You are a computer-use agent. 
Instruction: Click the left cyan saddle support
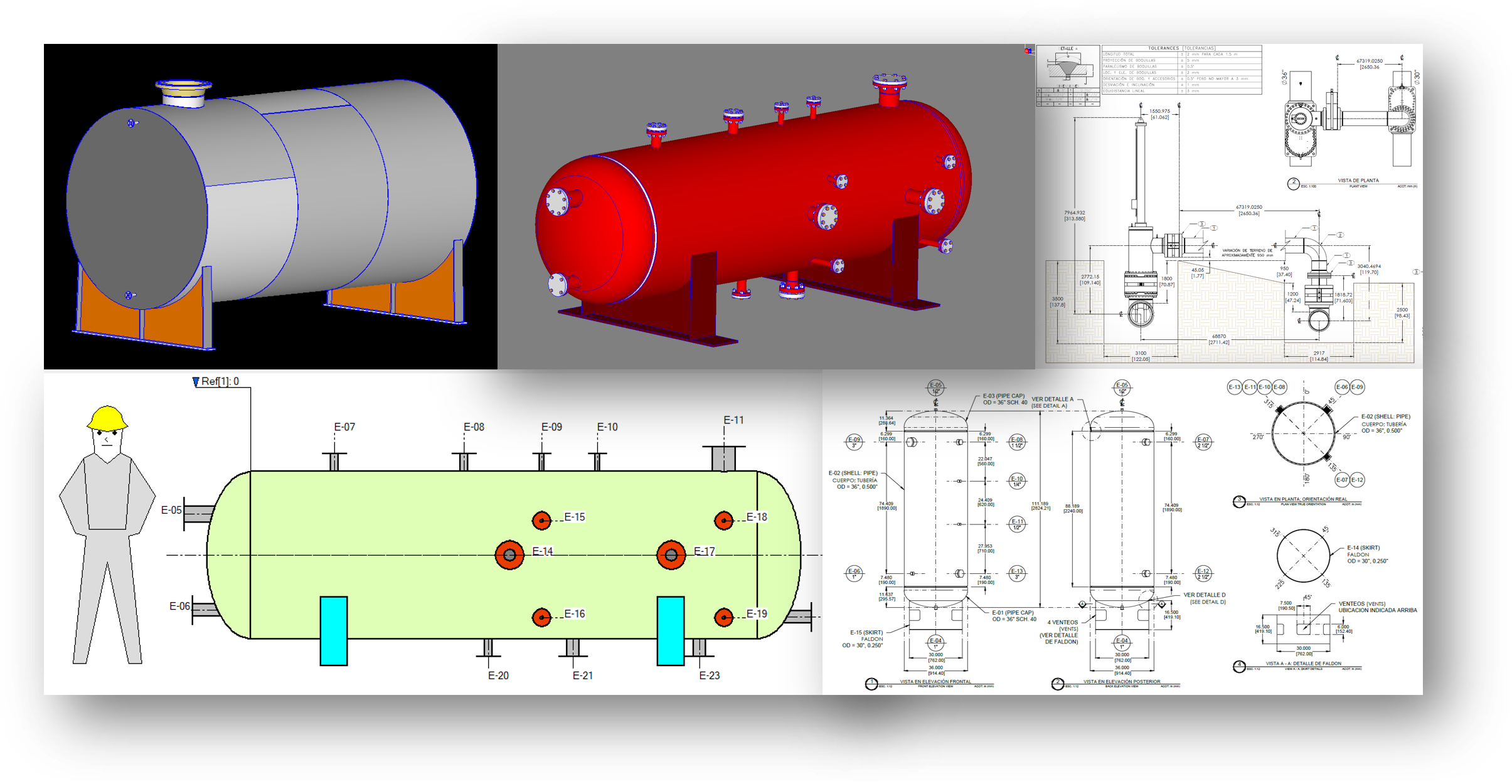point(333,630)
